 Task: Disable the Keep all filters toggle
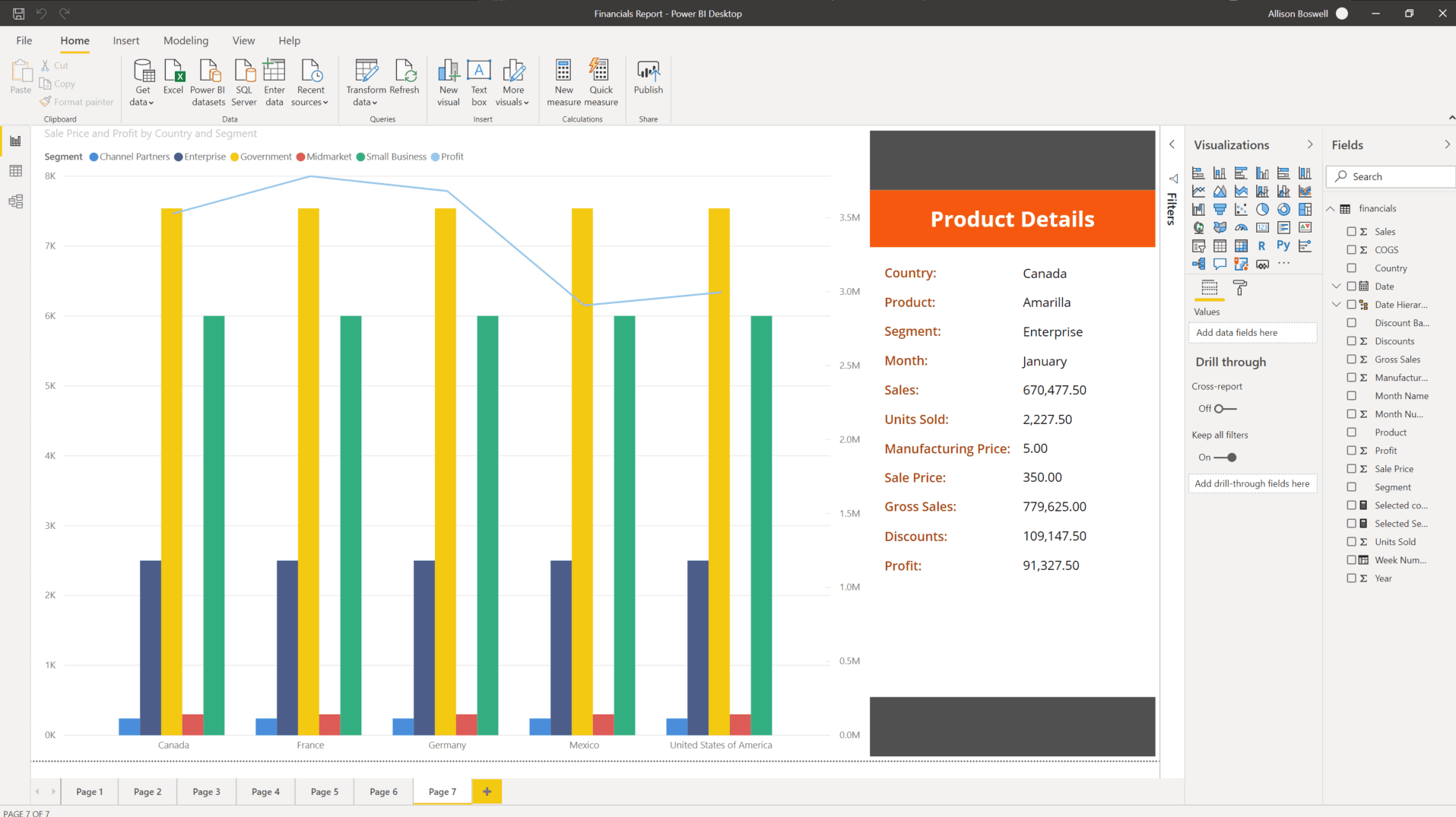tap(1226, 458)
